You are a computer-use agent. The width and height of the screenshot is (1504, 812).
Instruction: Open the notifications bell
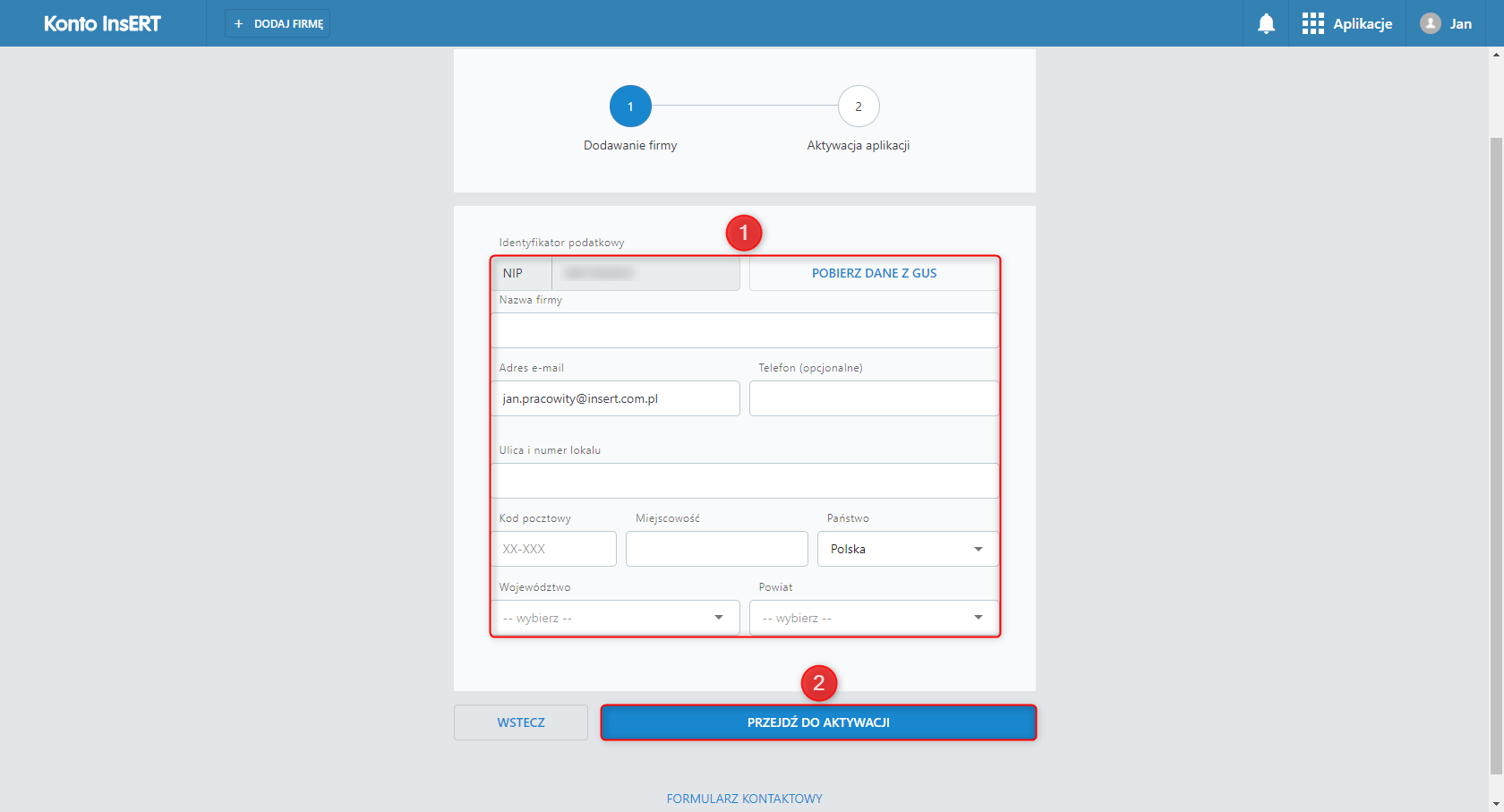pyautogui.click(x=1266, y=23)
